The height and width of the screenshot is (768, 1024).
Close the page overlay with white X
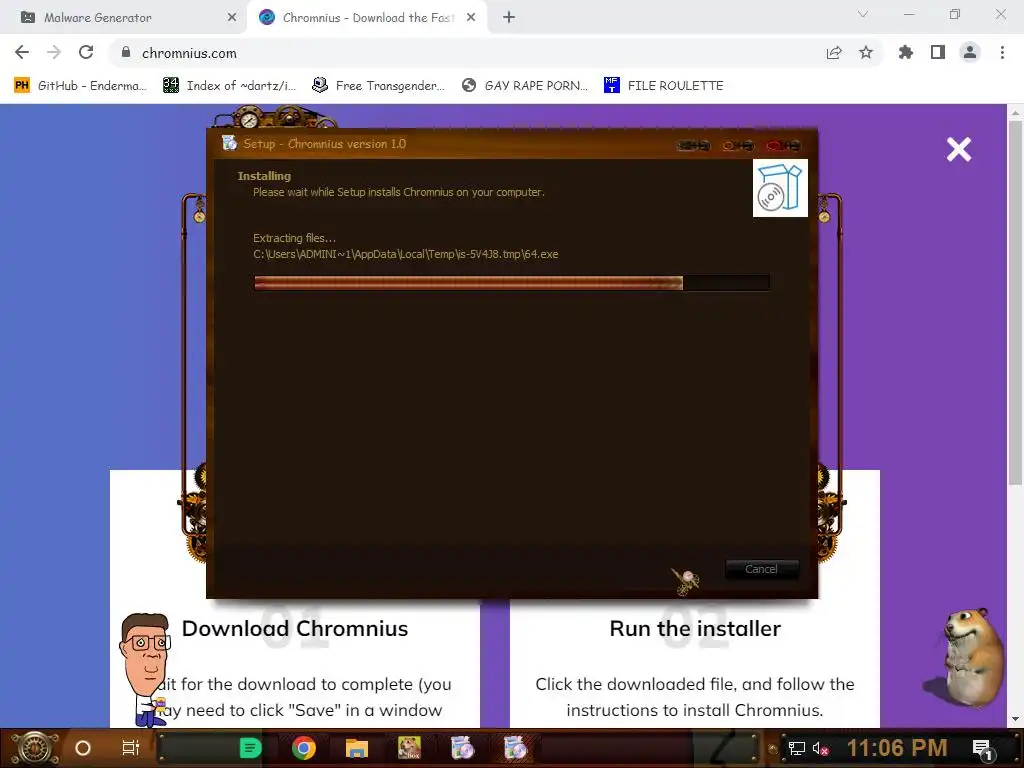[x=959, y=150]
